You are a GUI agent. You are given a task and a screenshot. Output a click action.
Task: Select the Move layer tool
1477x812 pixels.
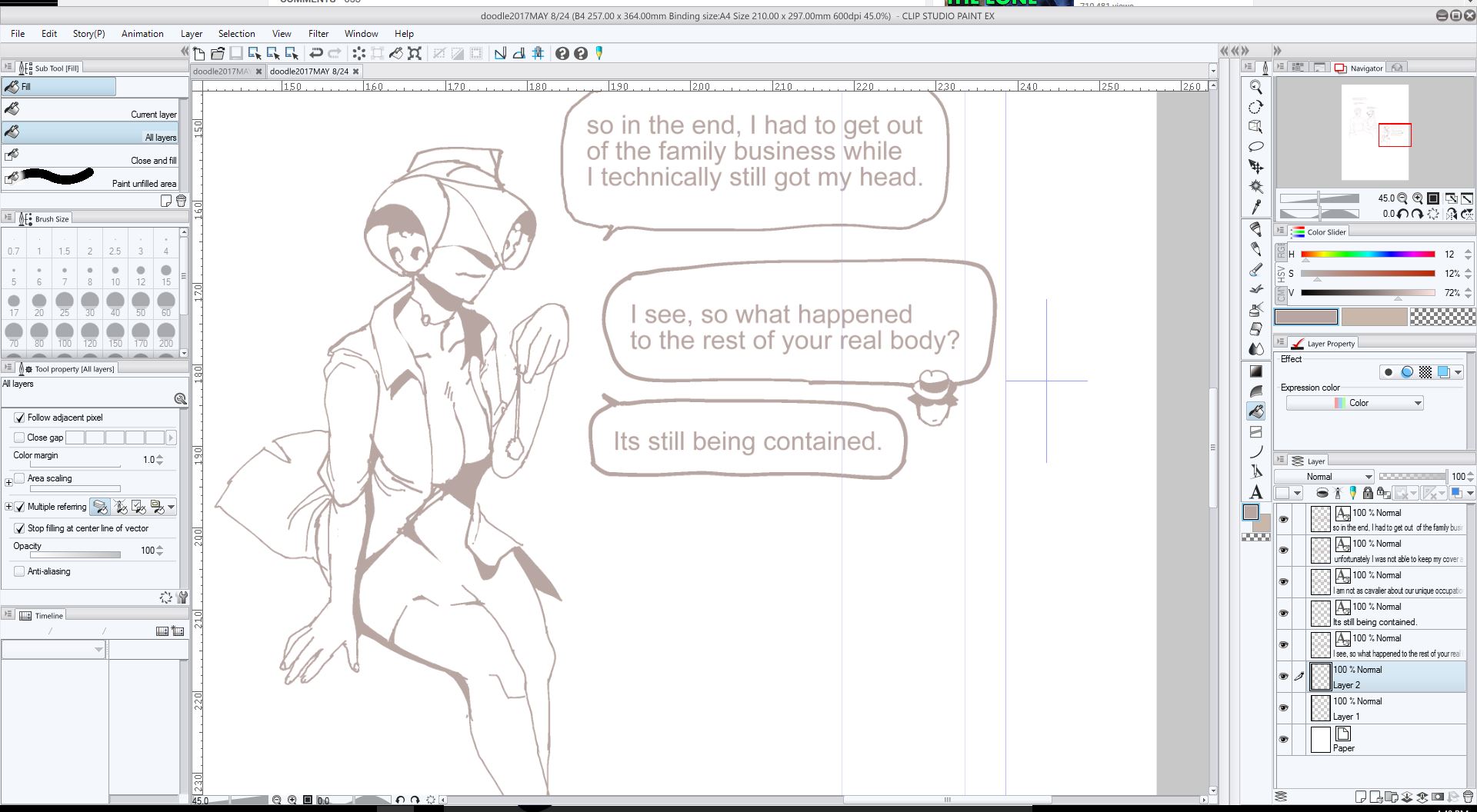tap(1255, 167)
